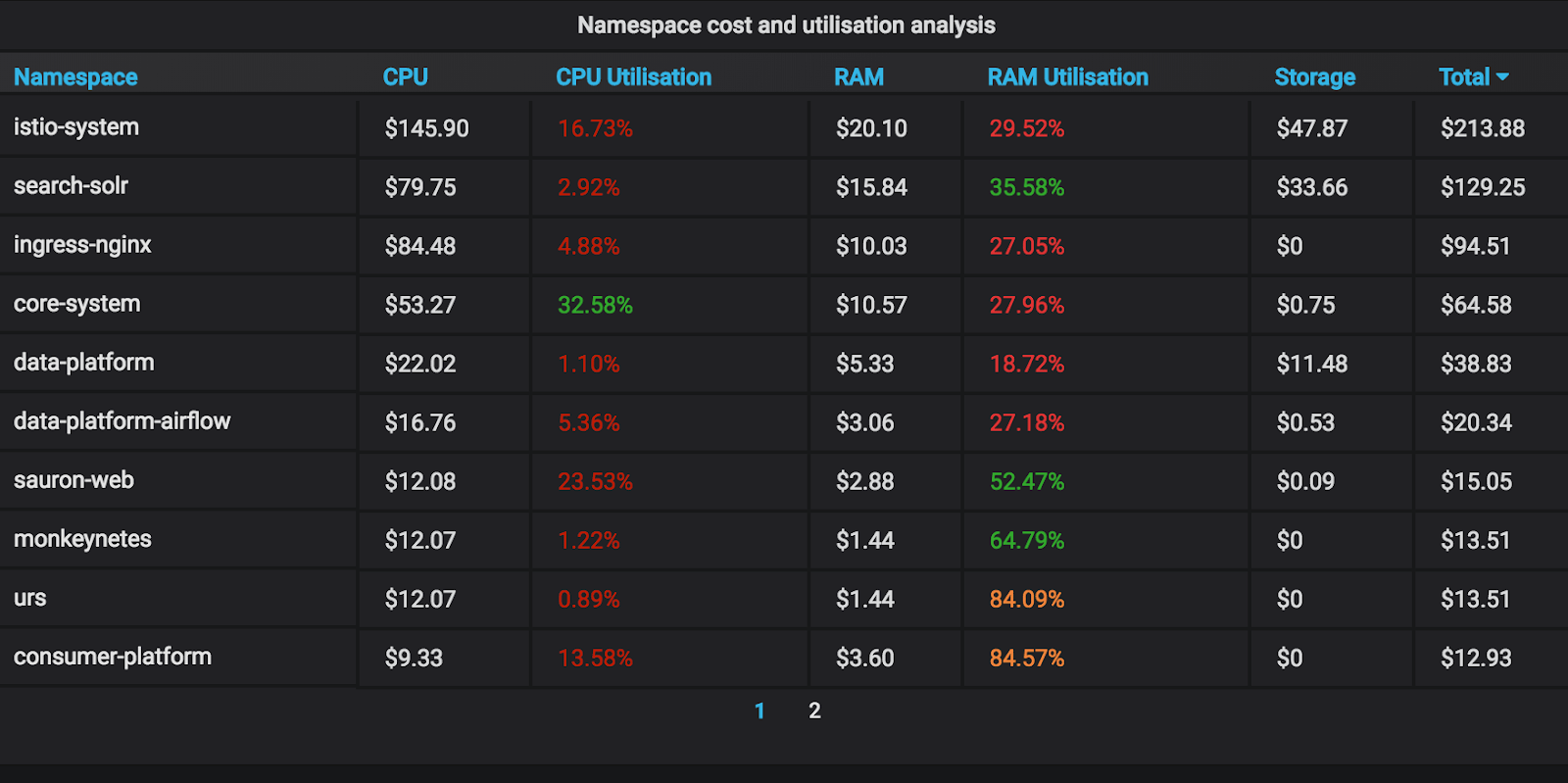Click the $79.75 CPU cost value
The image size is (1568, 783).
pos(420,187)
